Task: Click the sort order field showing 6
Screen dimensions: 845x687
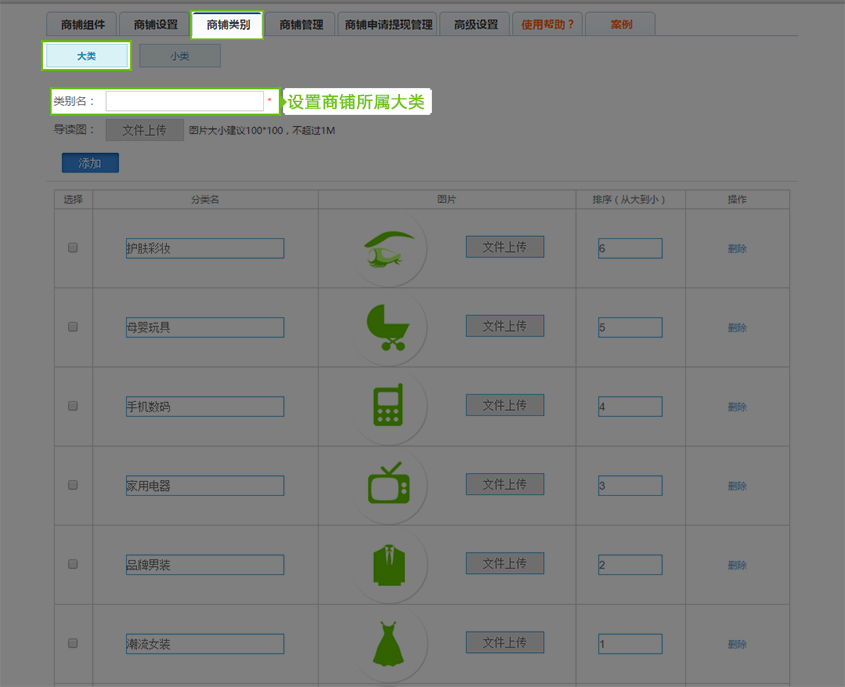Action: point(630,248)
